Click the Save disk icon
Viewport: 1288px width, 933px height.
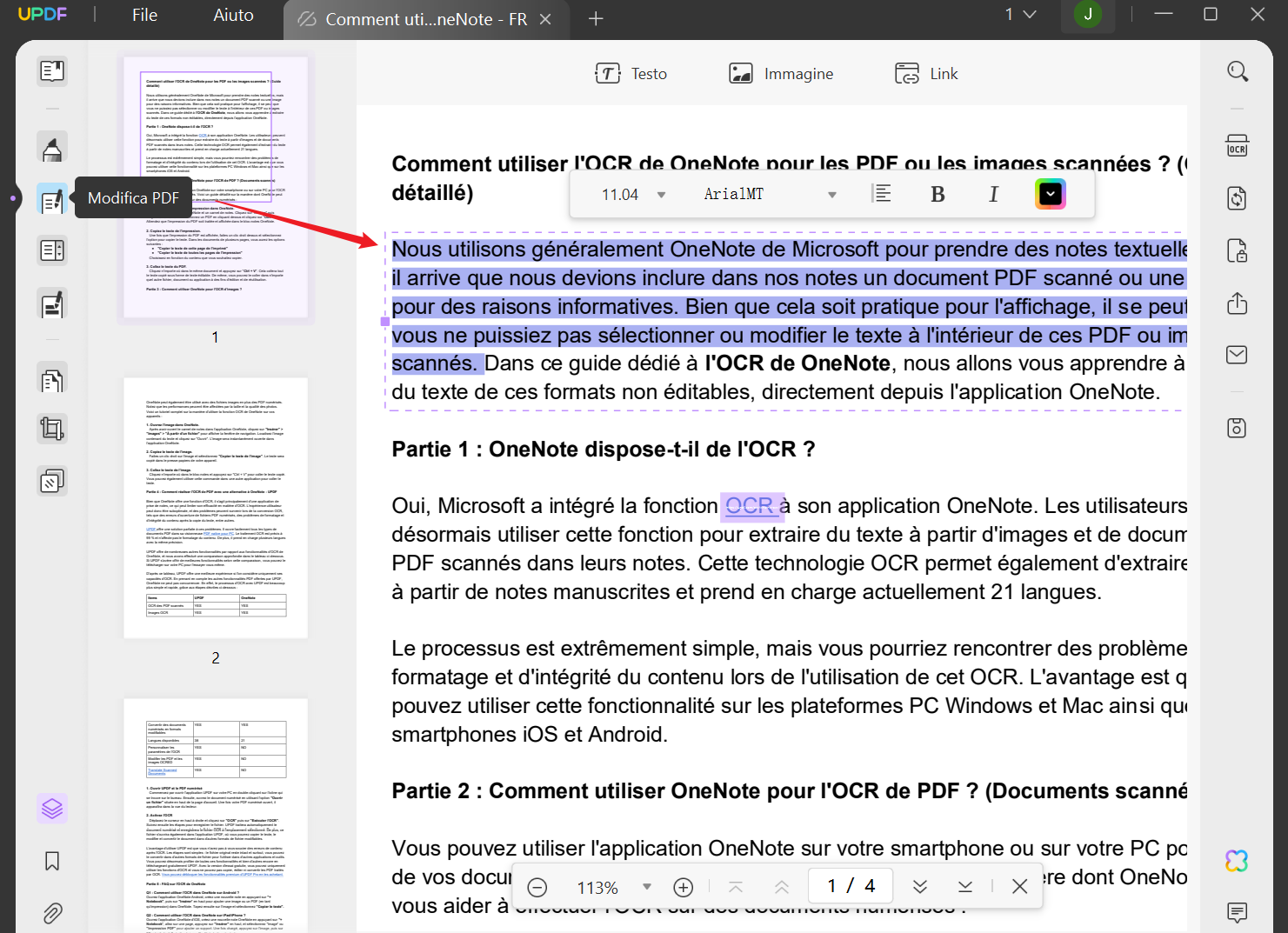(1237, 428)
